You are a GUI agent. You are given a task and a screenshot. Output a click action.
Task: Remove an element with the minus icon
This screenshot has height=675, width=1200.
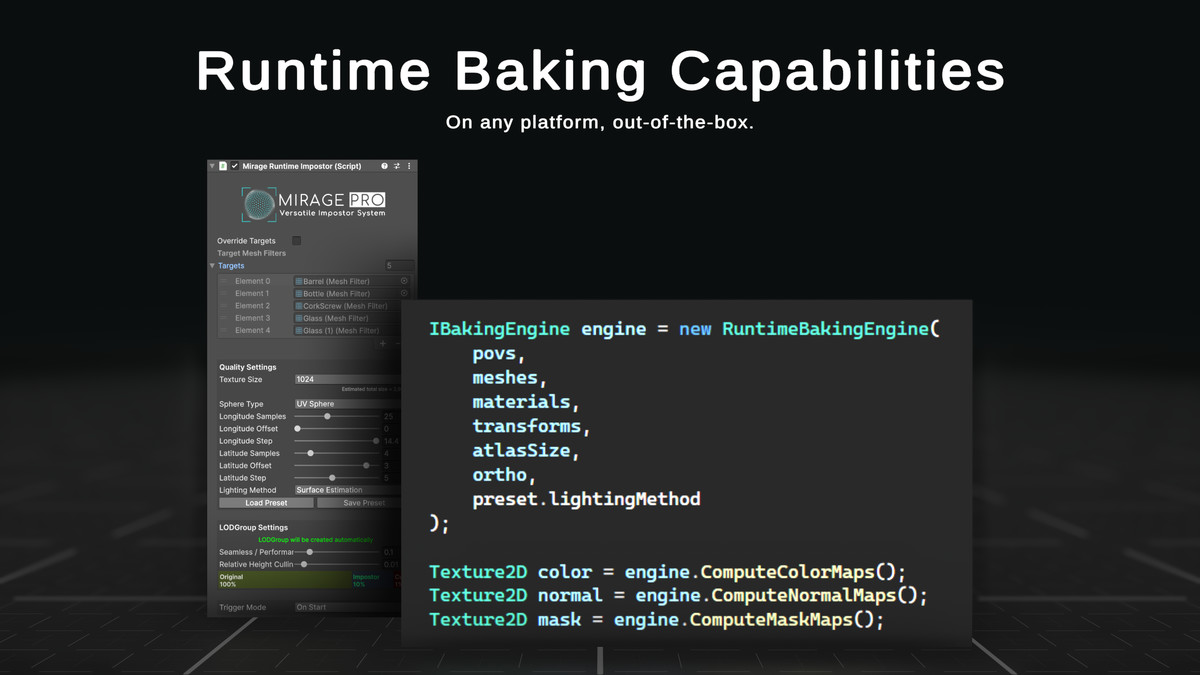(x=397, y=343)
